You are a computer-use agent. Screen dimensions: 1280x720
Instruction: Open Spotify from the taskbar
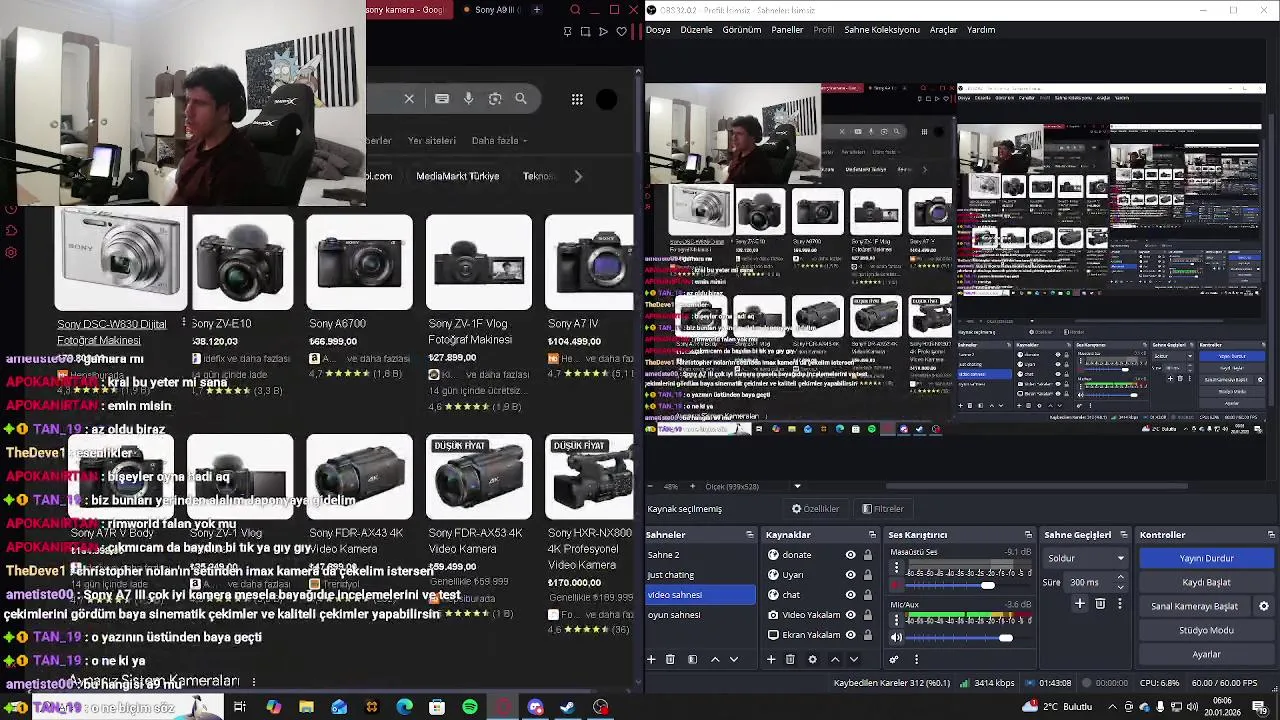click(x=470, y=707)
